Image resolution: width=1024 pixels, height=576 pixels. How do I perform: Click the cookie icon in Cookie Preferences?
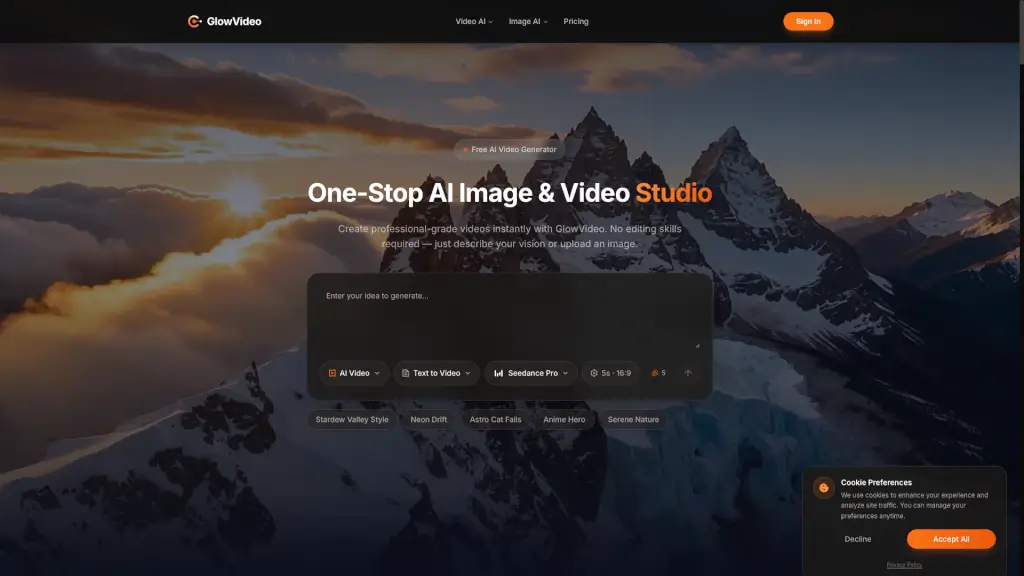point(824,488)
